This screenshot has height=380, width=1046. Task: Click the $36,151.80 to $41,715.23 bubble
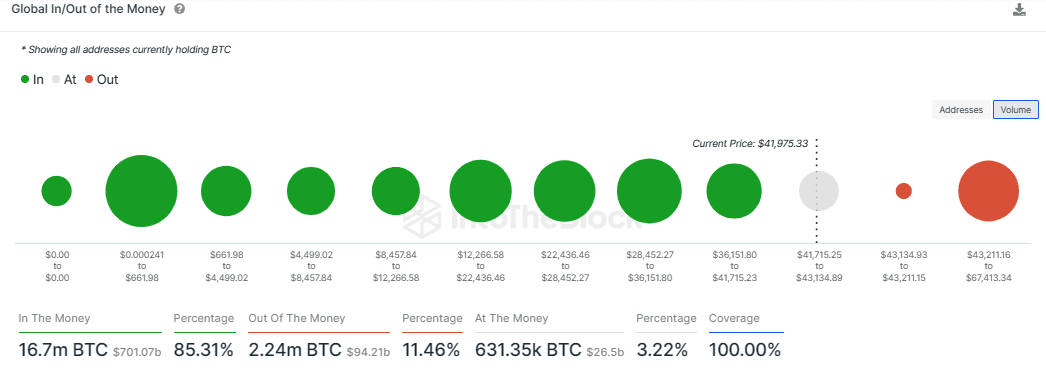point(734,191)
